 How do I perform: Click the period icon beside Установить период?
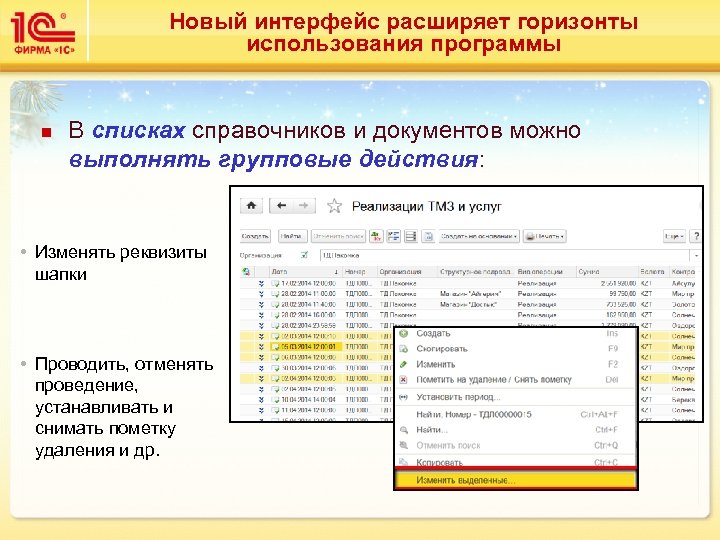pyautogui.click(x=404, y=398)
